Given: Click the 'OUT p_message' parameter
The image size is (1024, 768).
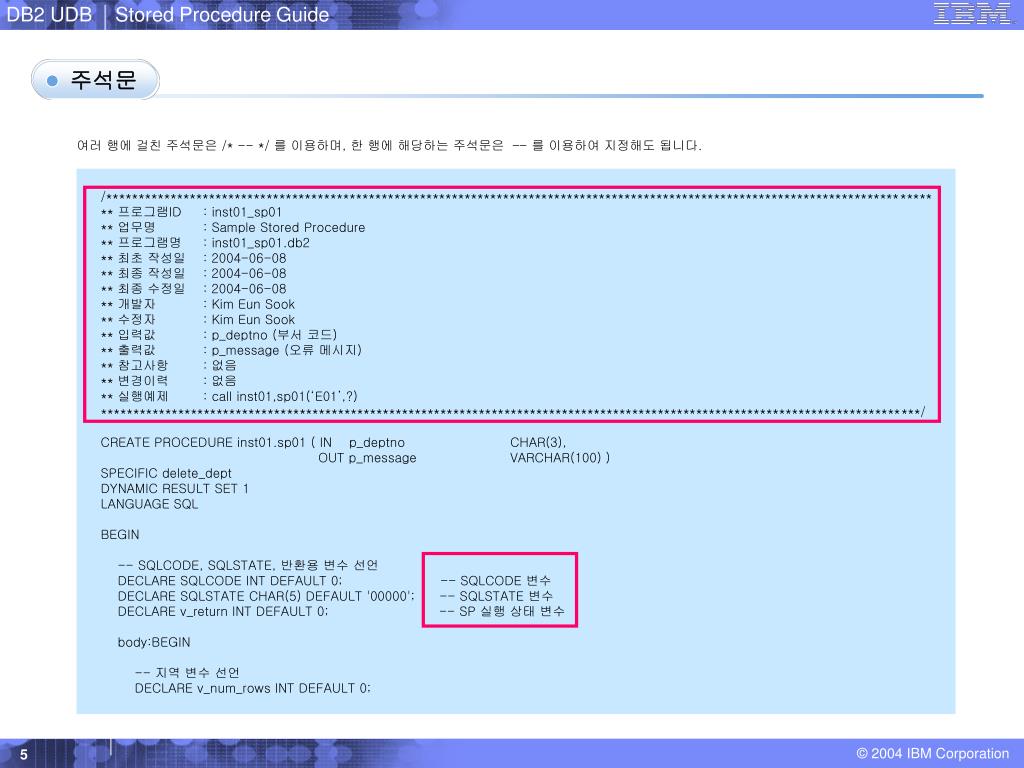Looking at the screenshot, I should (367, 458).
